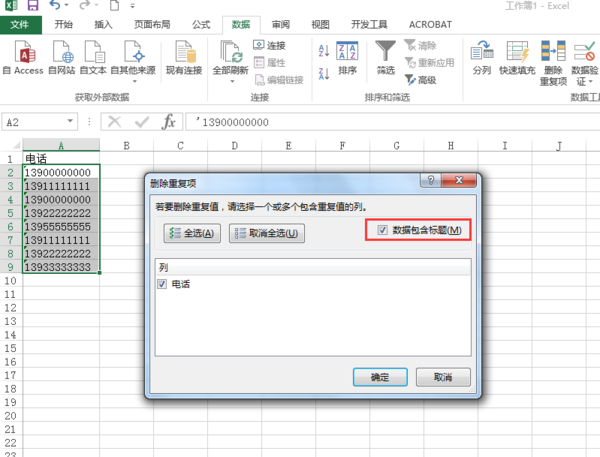
Task: Open the File (文件) tab
Action: [x=20, y=24]
